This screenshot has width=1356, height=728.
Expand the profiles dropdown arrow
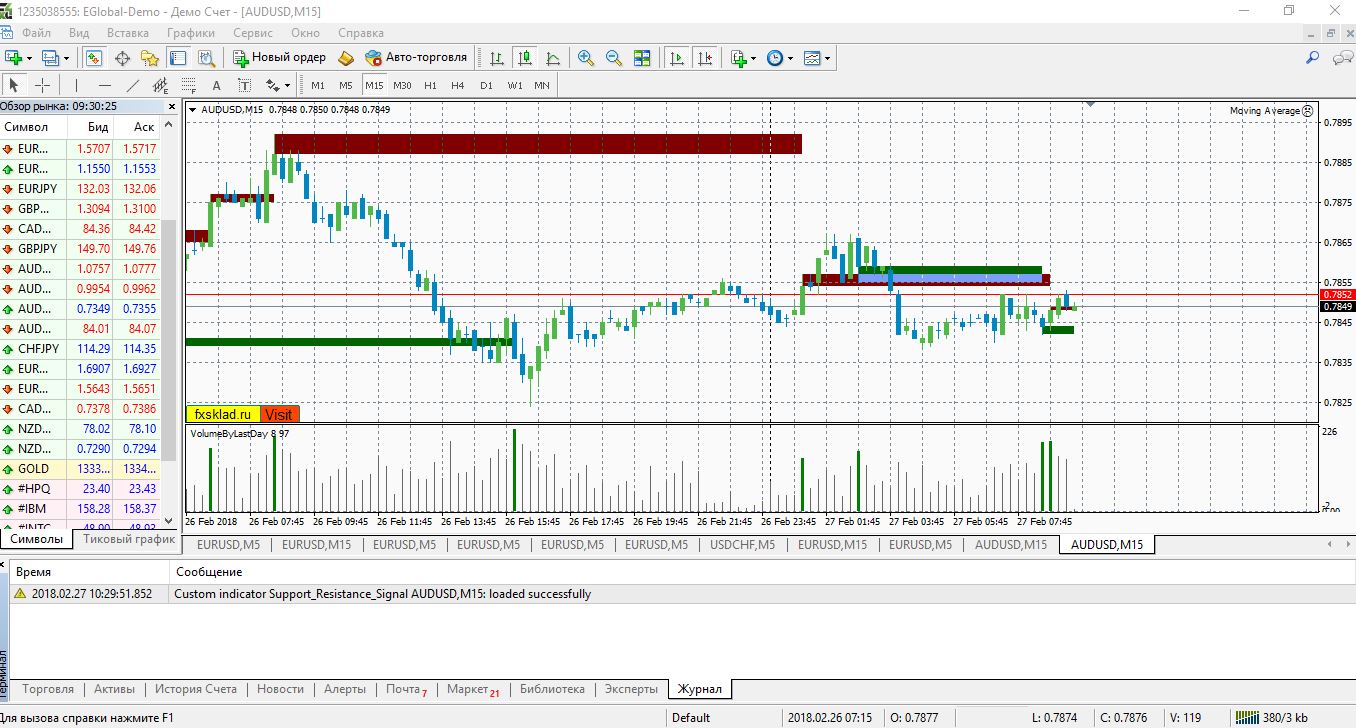[66, 58]
